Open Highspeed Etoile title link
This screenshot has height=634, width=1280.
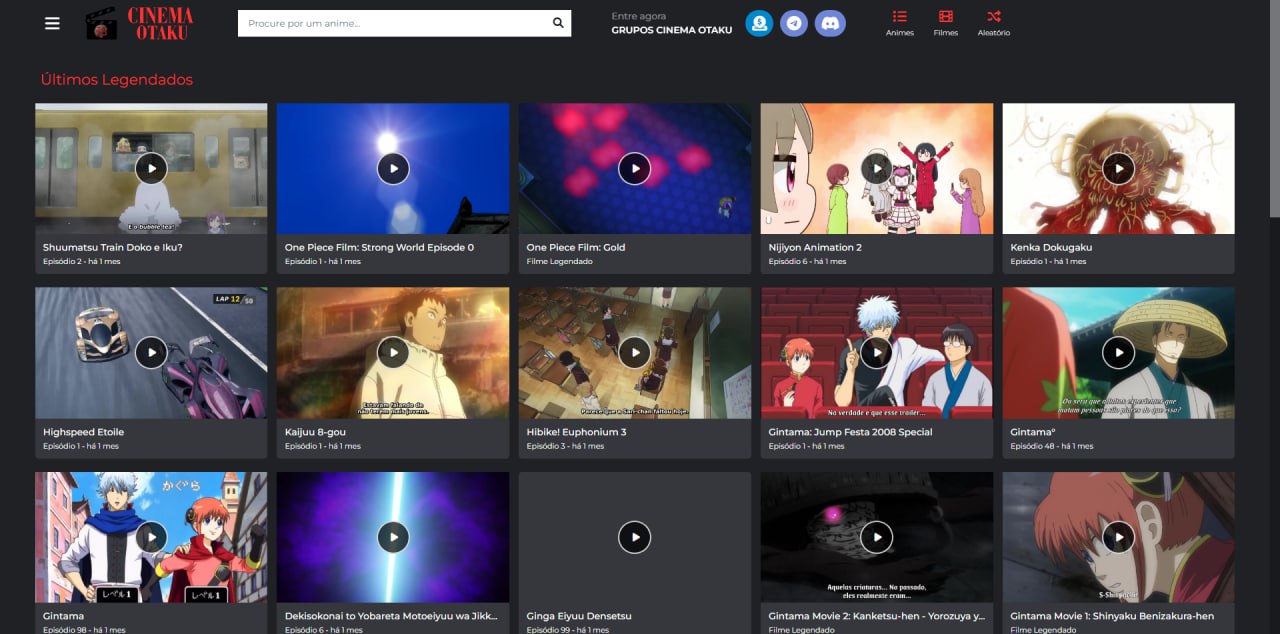coord(84,432)
